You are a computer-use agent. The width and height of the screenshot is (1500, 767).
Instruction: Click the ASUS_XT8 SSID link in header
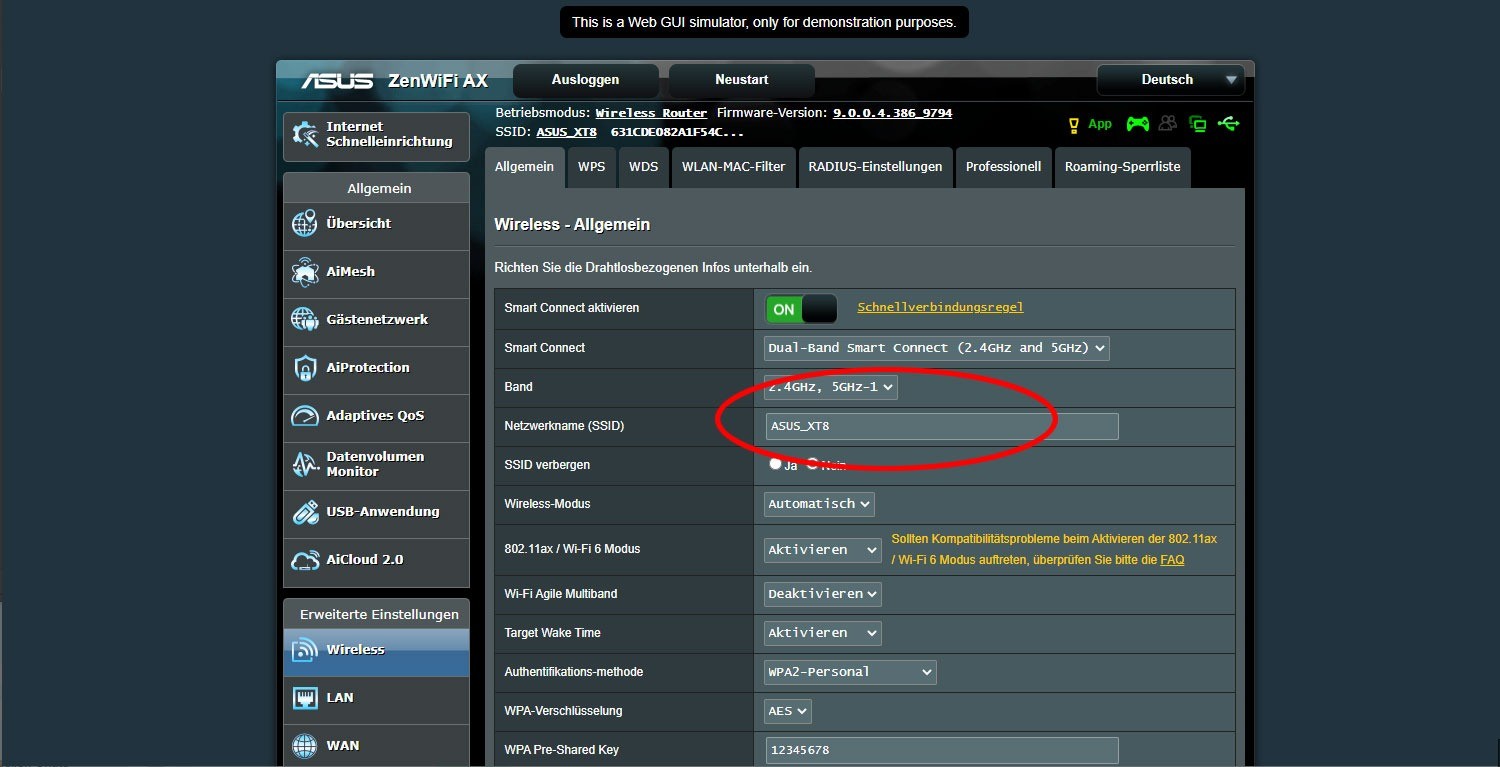click(566, 132)
